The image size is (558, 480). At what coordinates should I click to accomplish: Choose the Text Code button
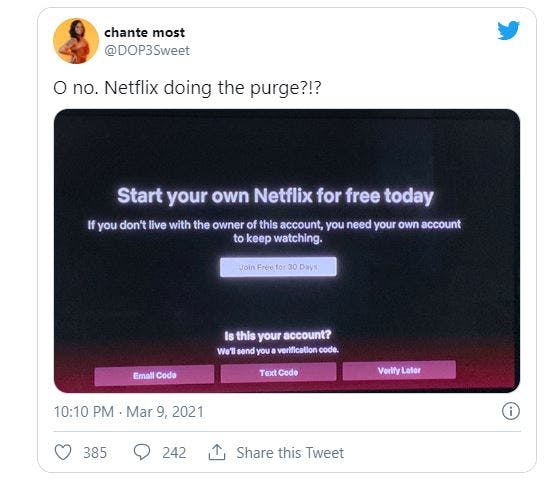pyautogui.click(x=279, y=373)
